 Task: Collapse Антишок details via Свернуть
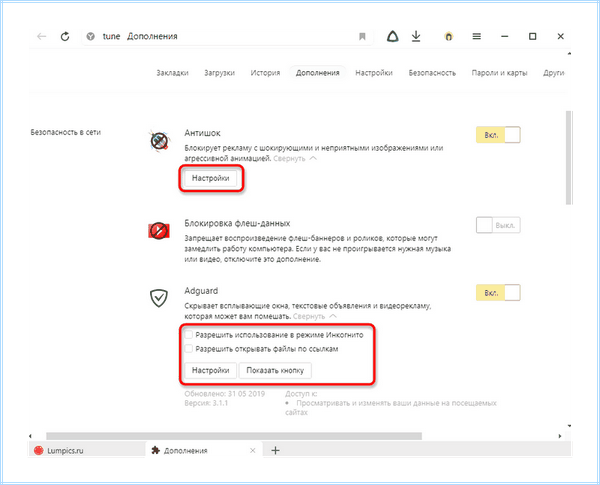[295, 158]
